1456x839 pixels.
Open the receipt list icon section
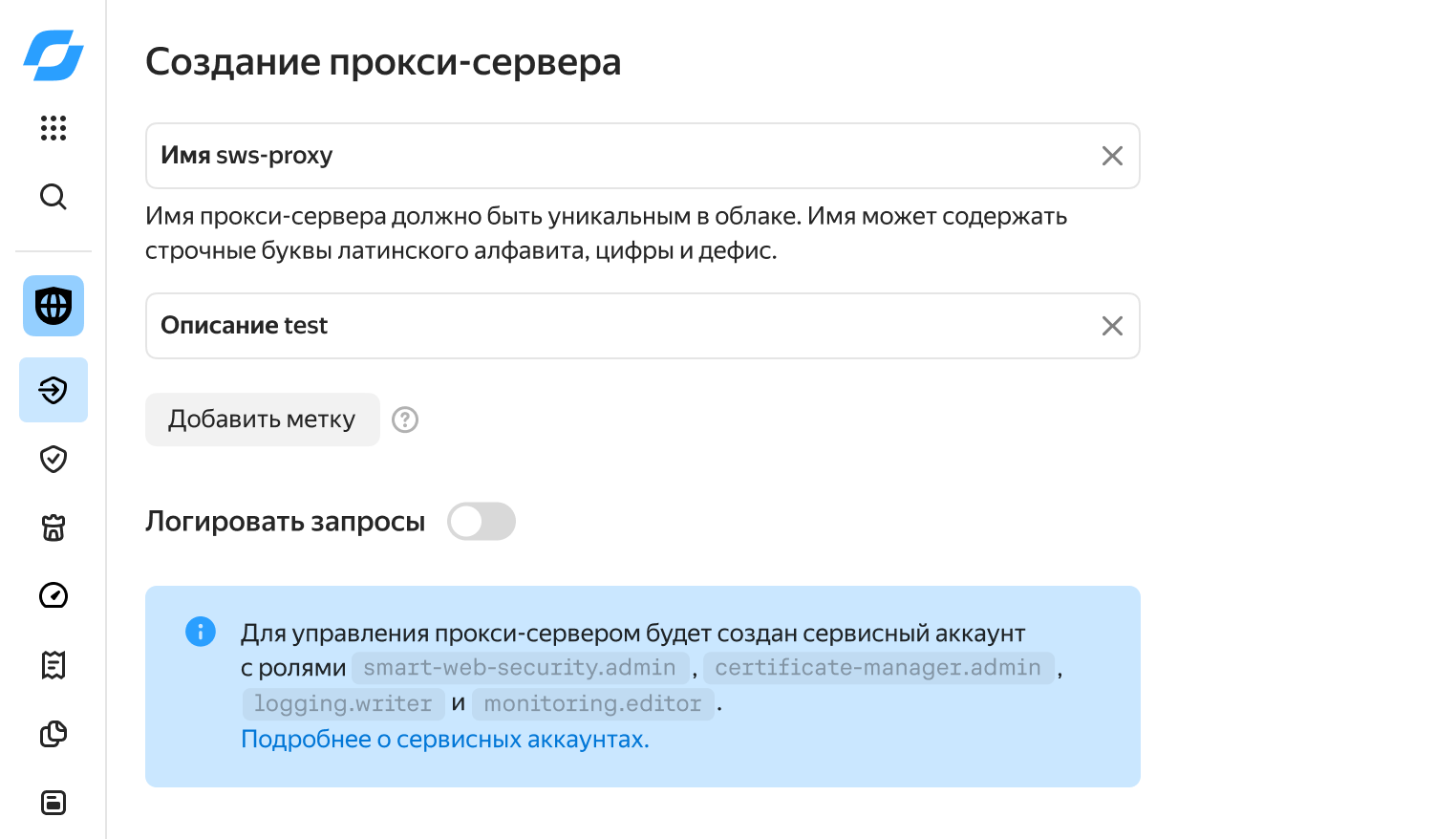(x=54, y=665)
